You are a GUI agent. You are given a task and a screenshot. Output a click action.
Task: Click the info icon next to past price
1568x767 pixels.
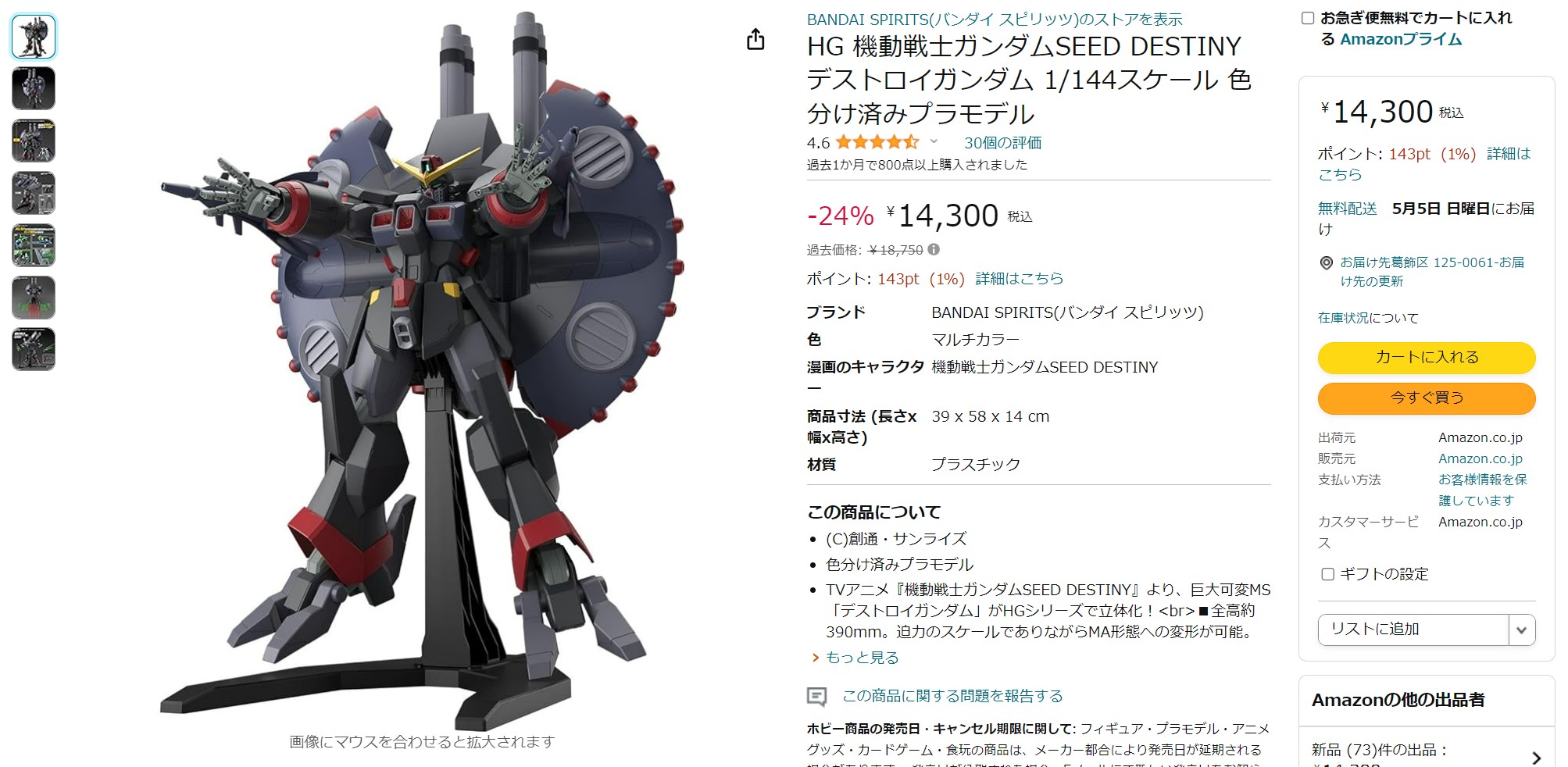click(934, 250)
